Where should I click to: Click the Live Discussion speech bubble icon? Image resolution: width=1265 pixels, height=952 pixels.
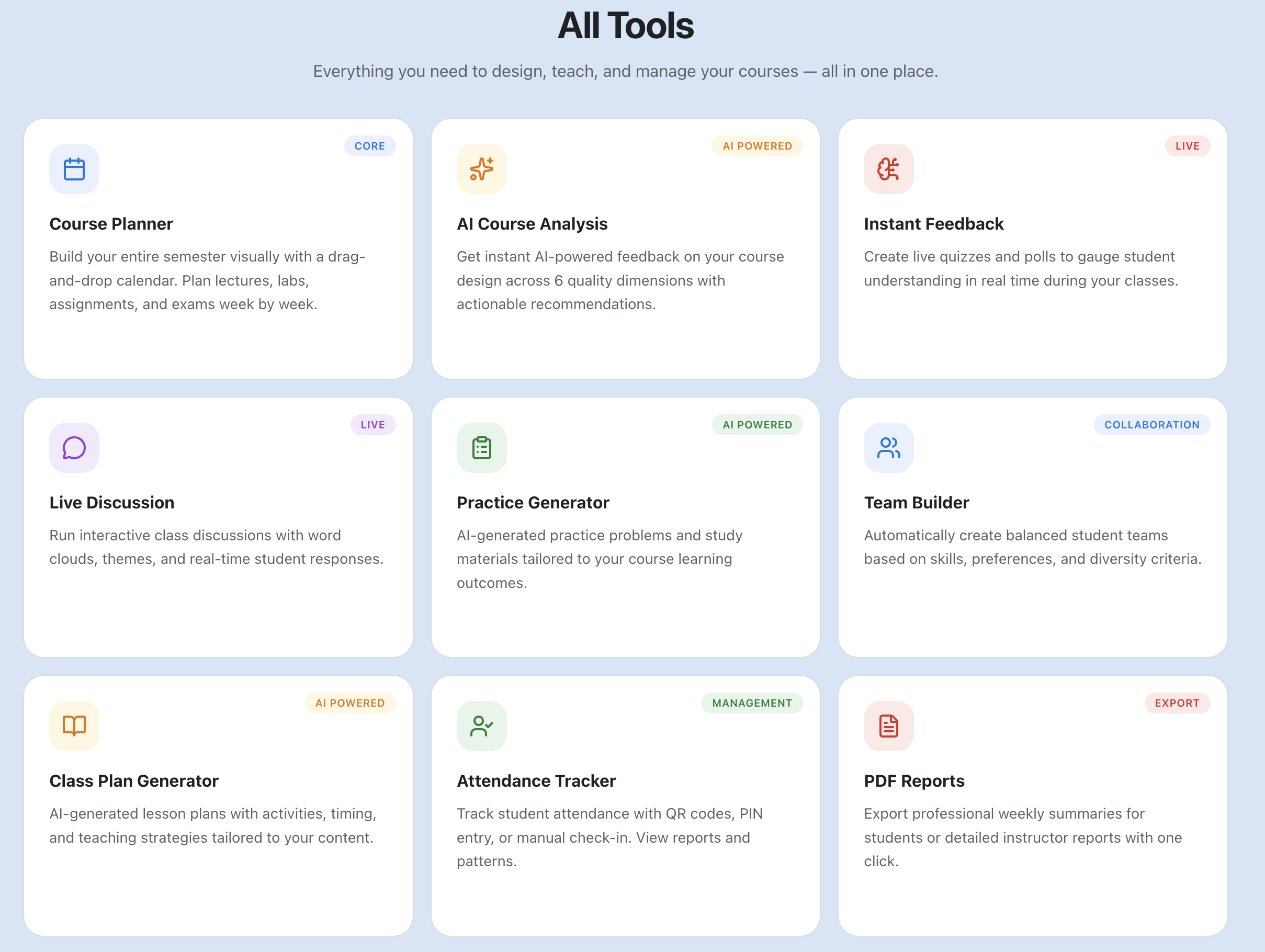[x=74, y=448]
